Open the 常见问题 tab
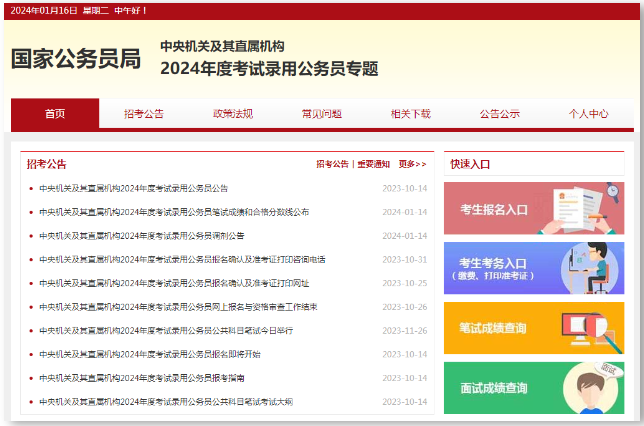644x426 pixels. tap(322, 114)
